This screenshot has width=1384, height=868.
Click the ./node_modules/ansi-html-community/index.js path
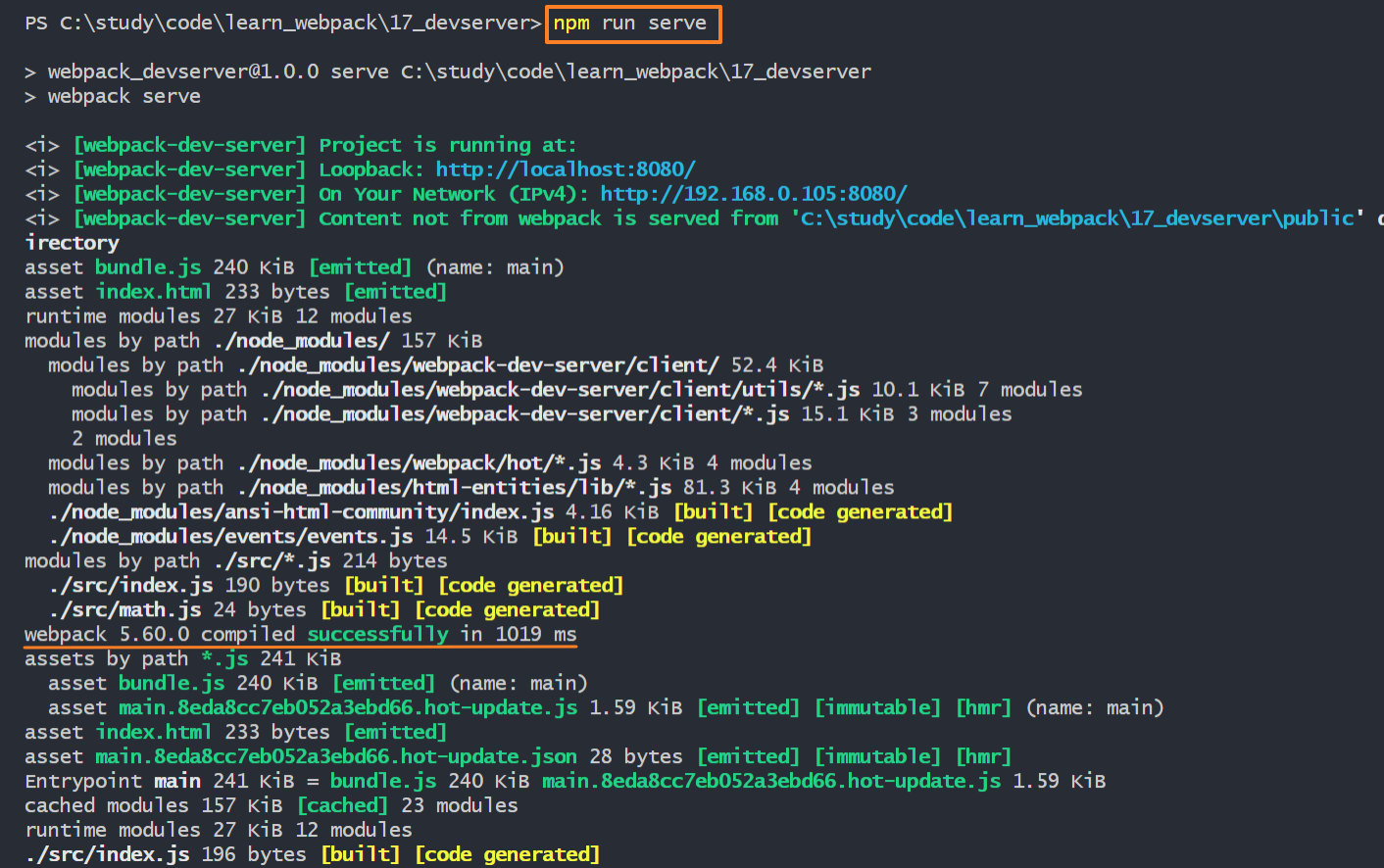coord(301,512)
